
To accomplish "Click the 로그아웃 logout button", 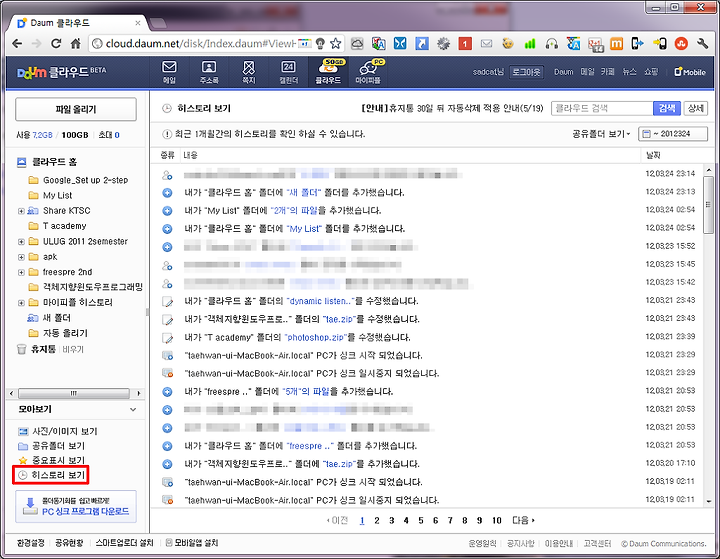I will coord(526,72).
